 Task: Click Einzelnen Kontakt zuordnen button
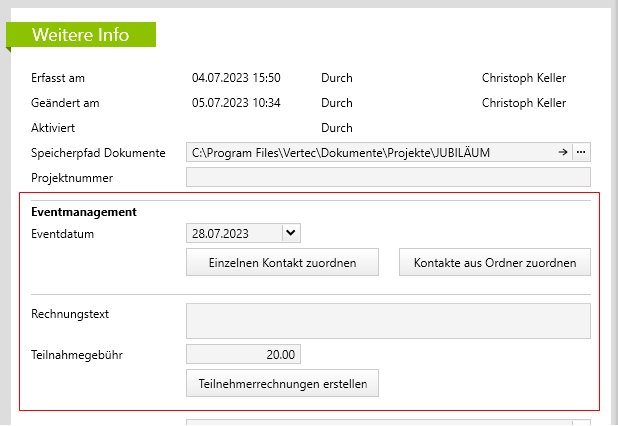(282, 262)
